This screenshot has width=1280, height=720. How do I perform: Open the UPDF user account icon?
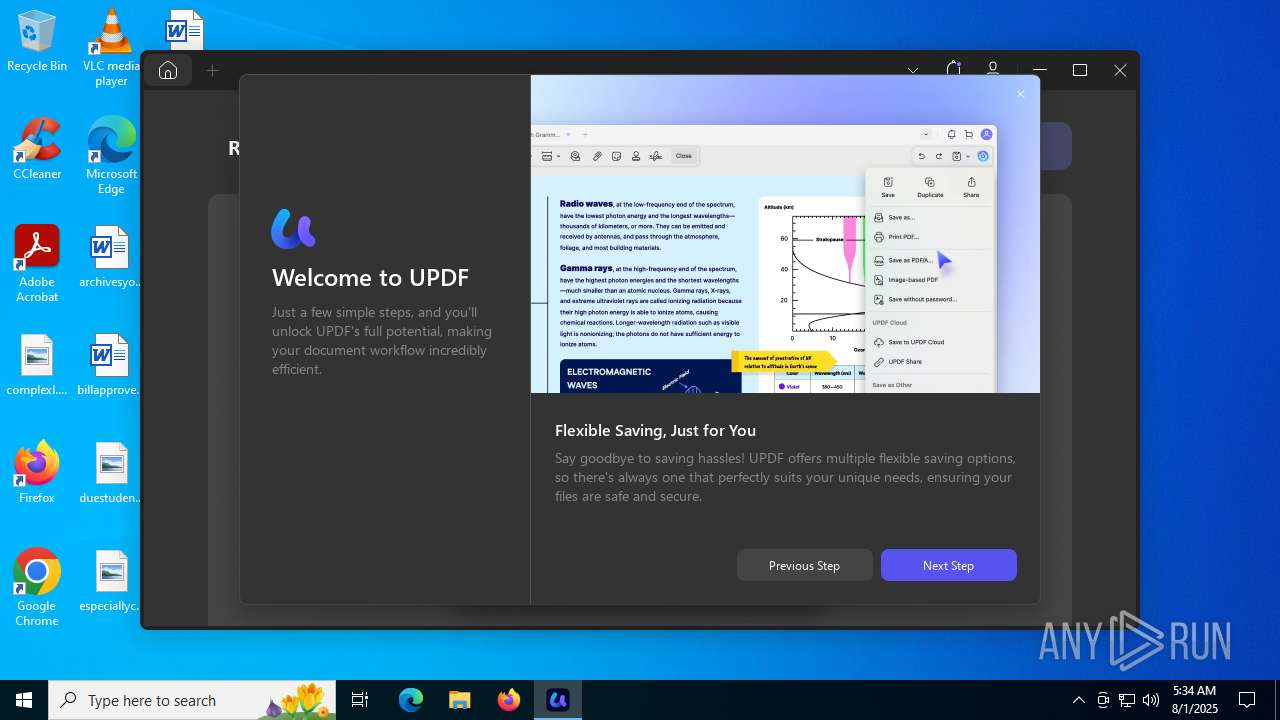point(993,70)
